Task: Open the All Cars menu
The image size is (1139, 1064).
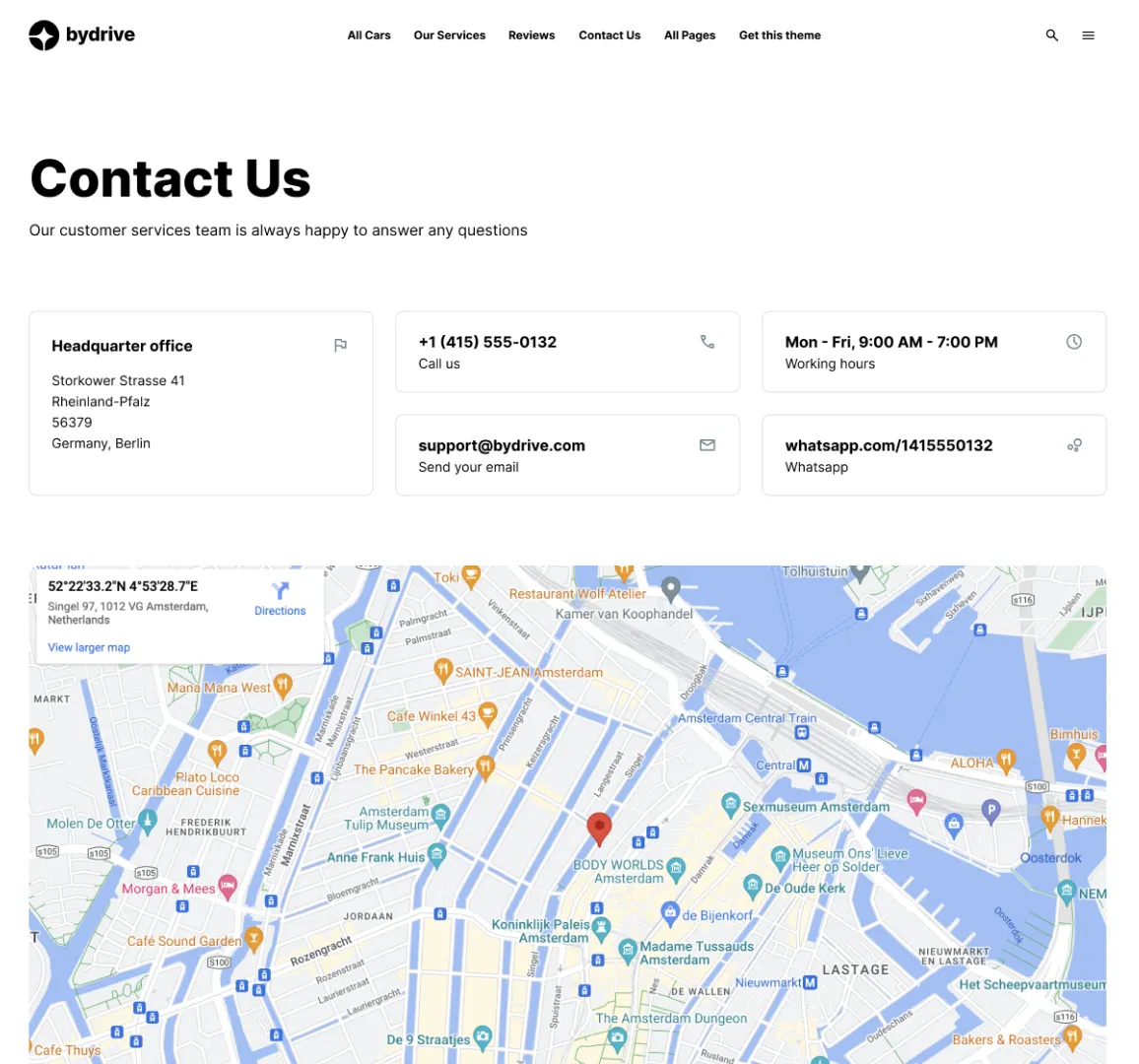Action: pos(368,34)
